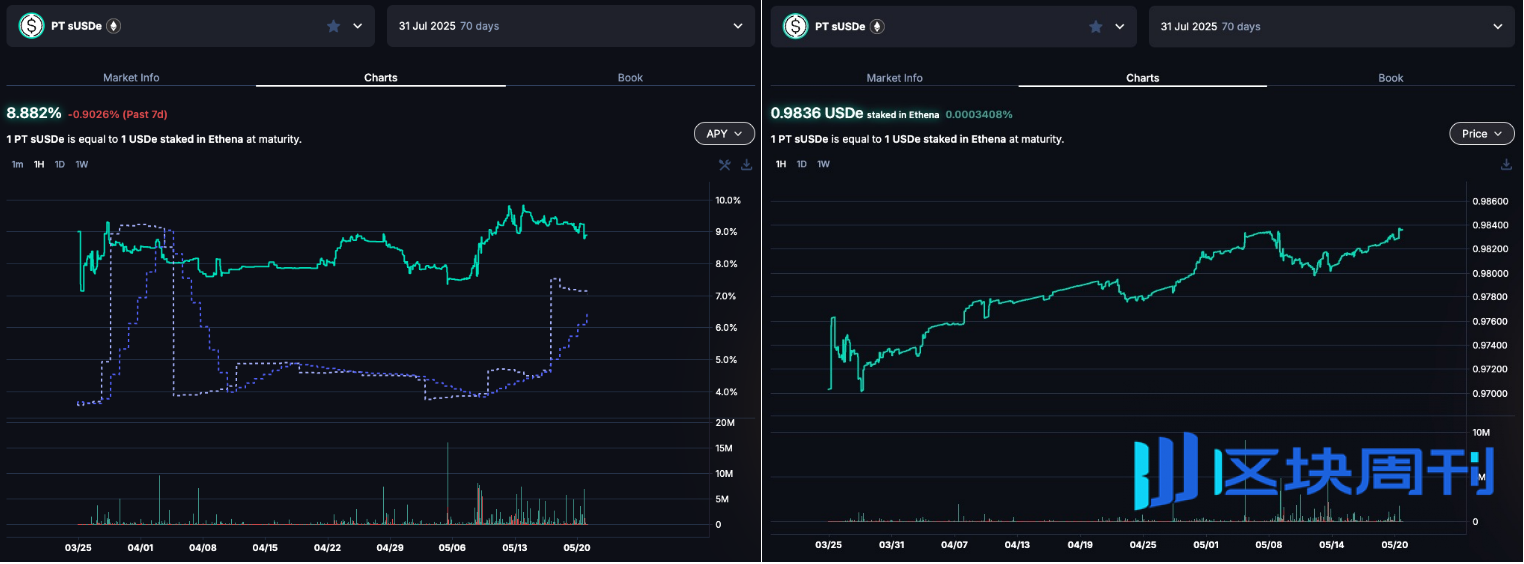Image resolution: width=1524 pixels, height=564 pixels.
Task: Click the 20M label on APY volume axis
Action: (x=726, y=422)
